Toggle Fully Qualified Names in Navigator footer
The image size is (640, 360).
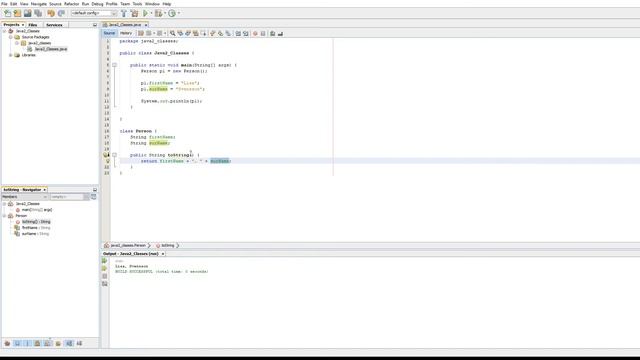[58, 343]
